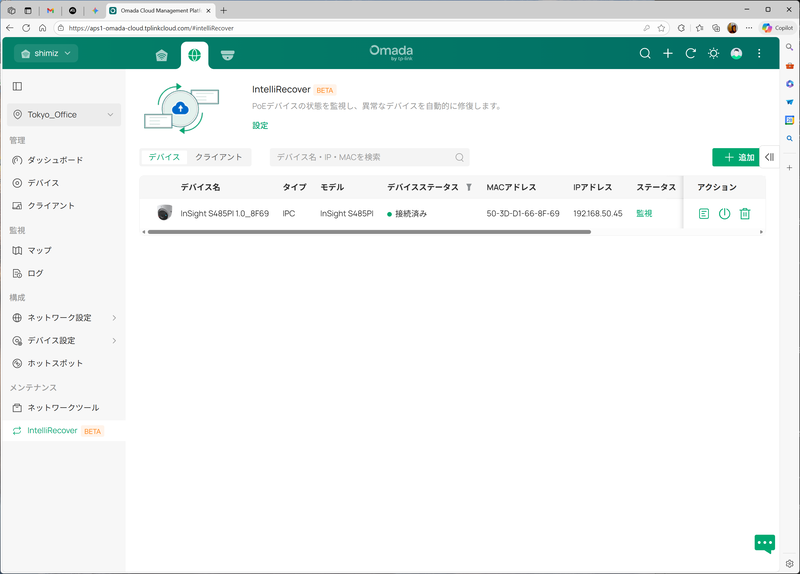Refresh using the Omada header reload icon
This screenshot has width=800, height=574.
690,53
